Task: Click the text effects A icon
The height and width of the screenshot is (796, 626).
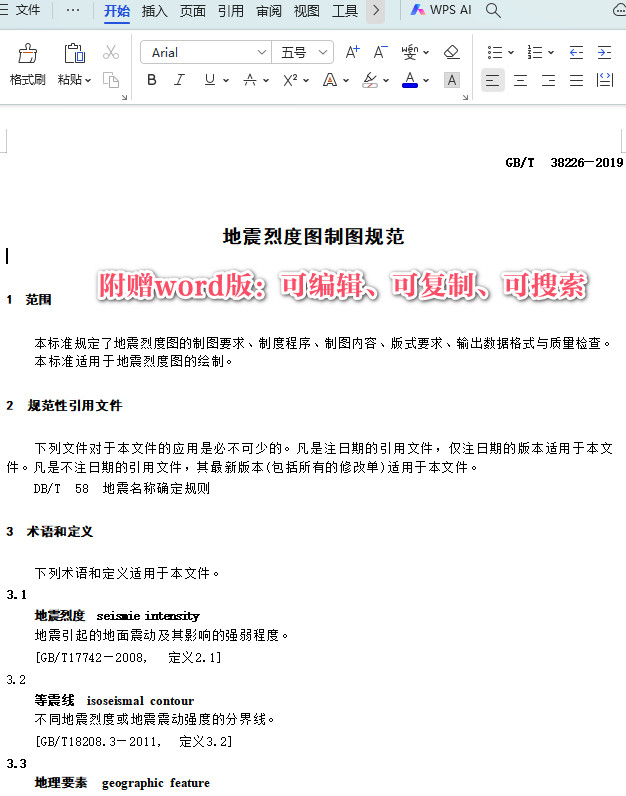Action: pyautogui.click(x=330, y=80)
